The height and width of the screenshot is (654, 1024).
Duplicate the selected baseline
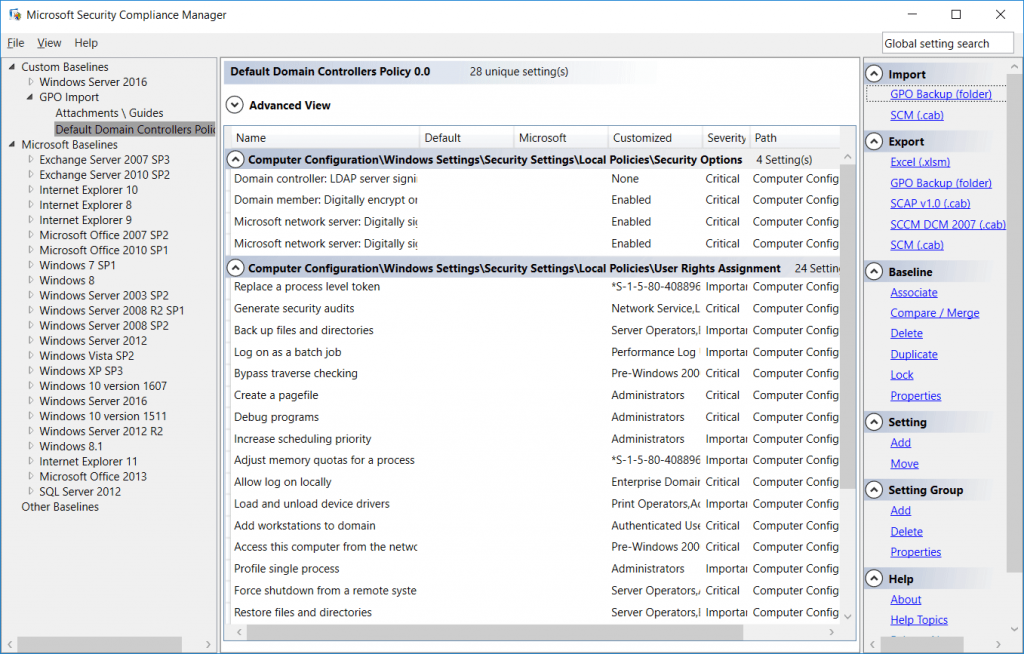913,354
